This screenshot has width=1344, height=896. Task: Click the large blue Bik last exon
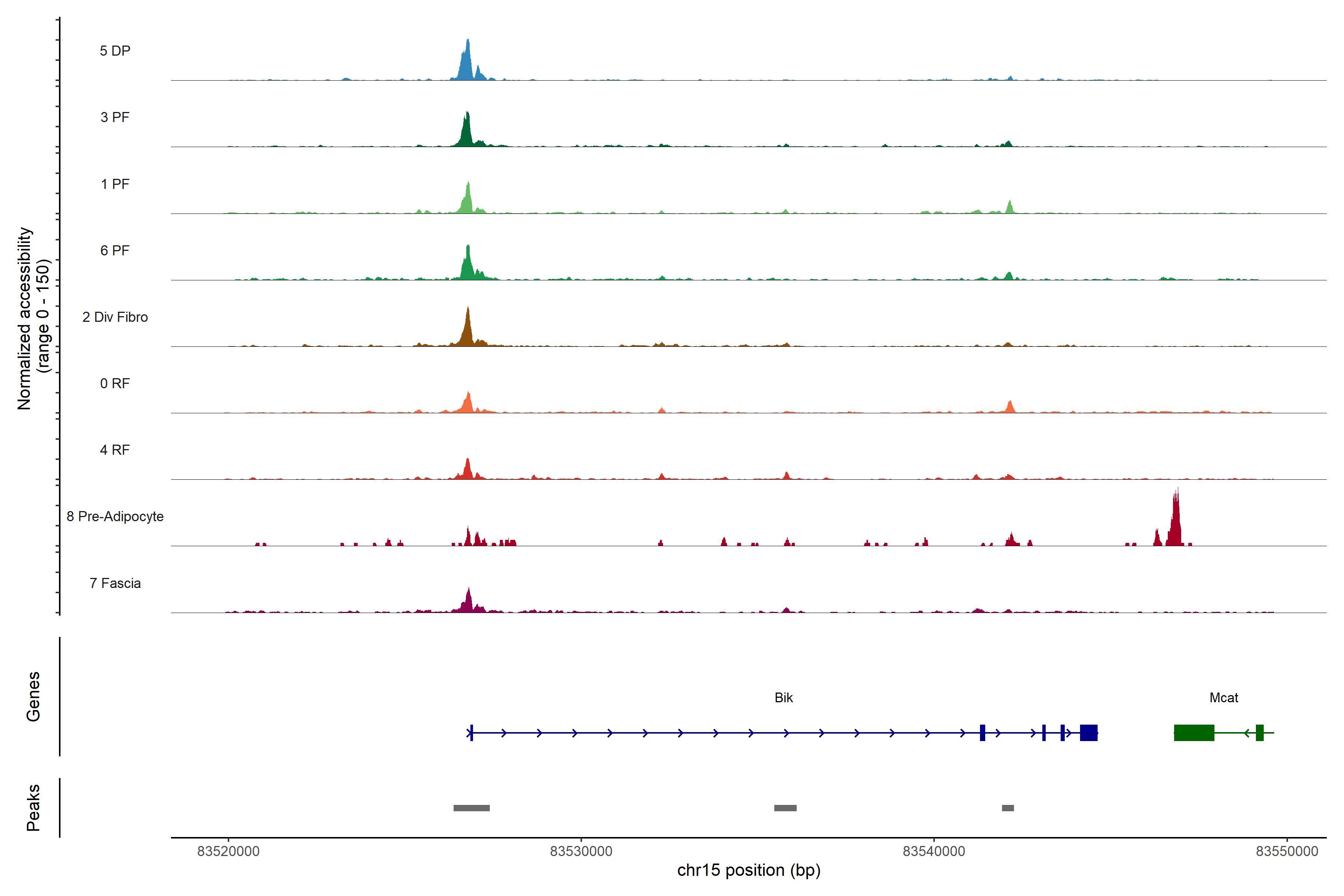click(1089, 732)
